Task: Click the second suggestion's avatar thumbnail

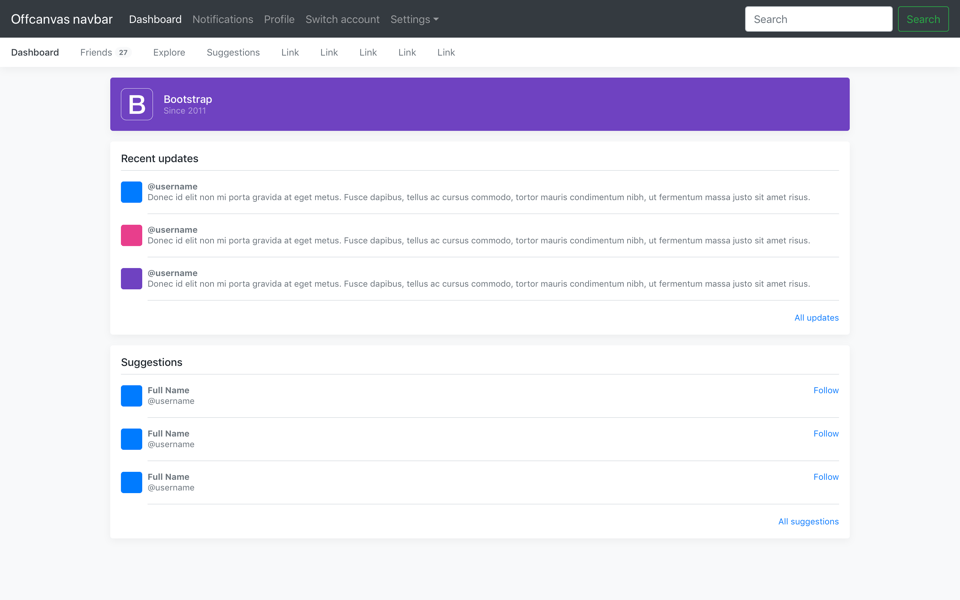Action: point(131,439)
